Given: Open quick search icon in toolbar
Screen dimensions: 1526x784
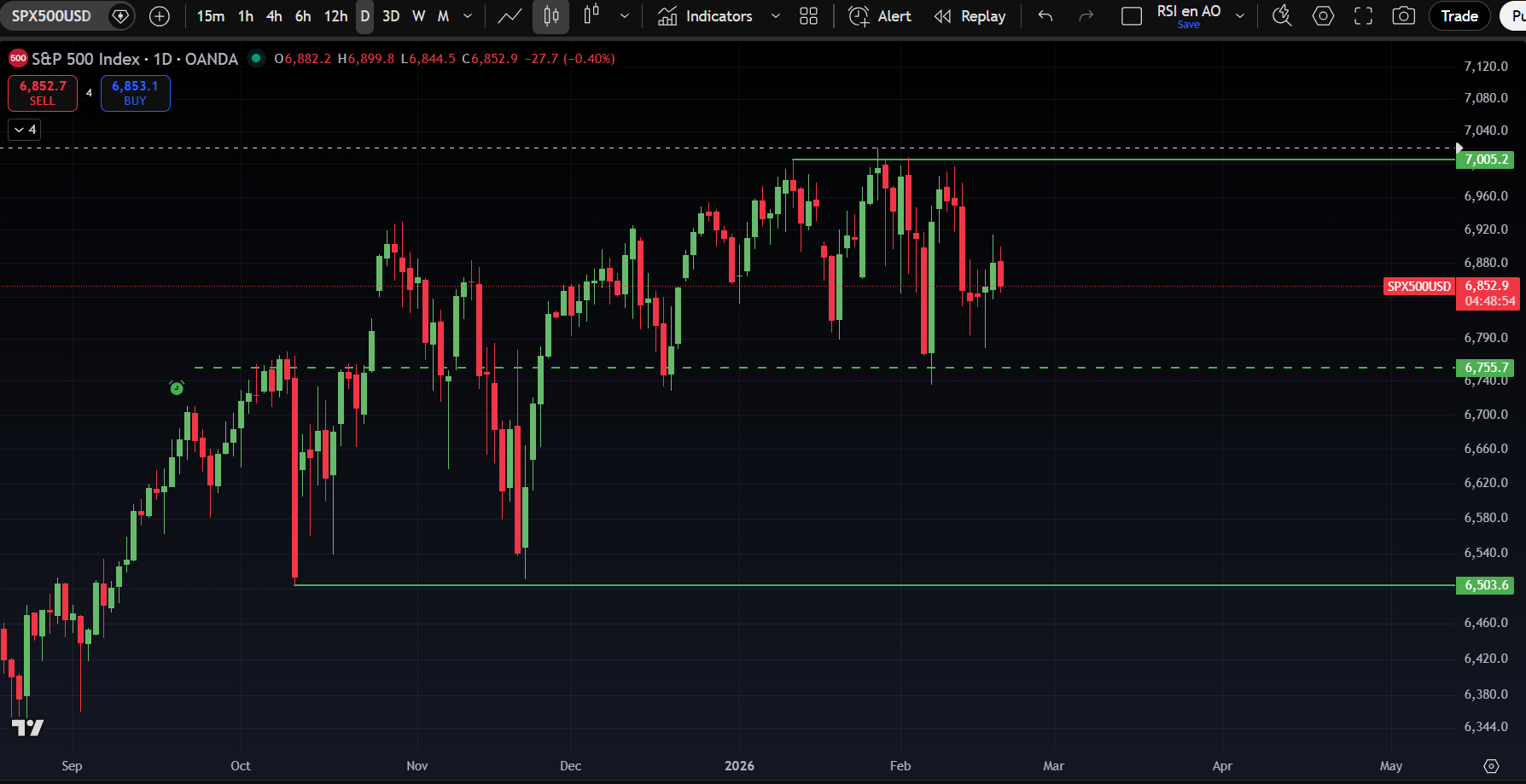Looking at the screenshot, I should tap(1281, 16).
